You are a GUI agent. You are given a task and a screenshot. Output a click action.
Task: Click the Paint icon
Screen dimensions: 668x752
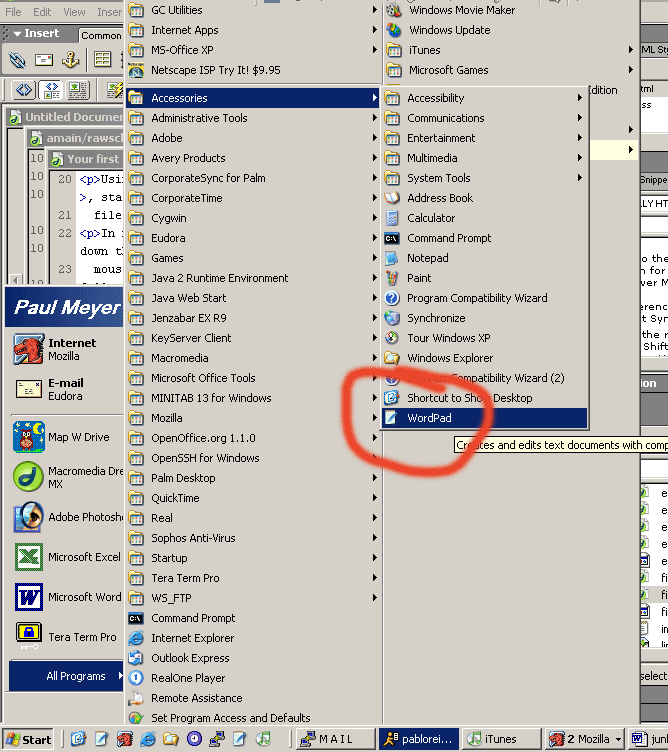click(x=392, y=278)
